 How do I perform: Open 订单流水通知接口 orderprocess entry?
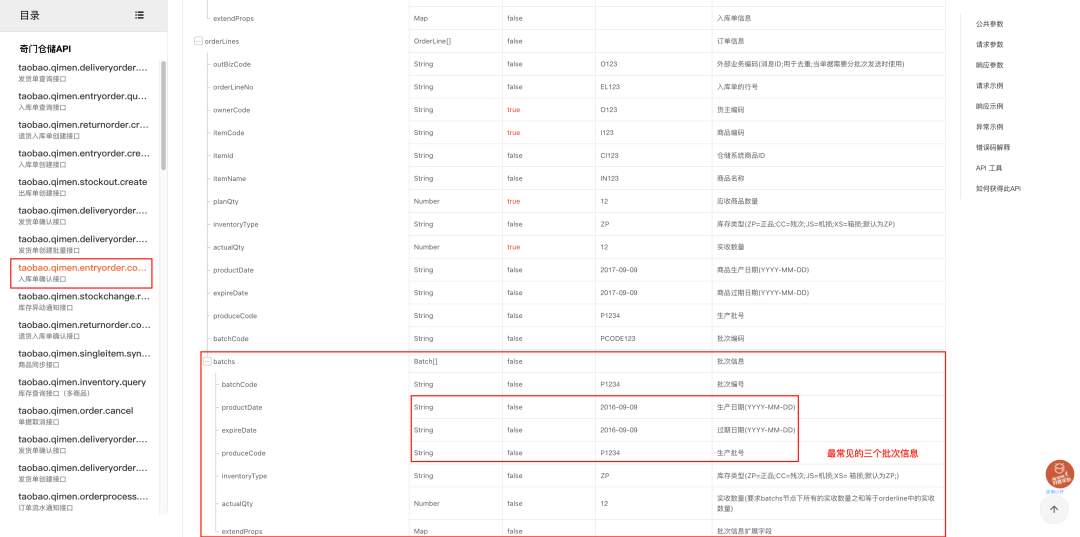tap(83, 501)
